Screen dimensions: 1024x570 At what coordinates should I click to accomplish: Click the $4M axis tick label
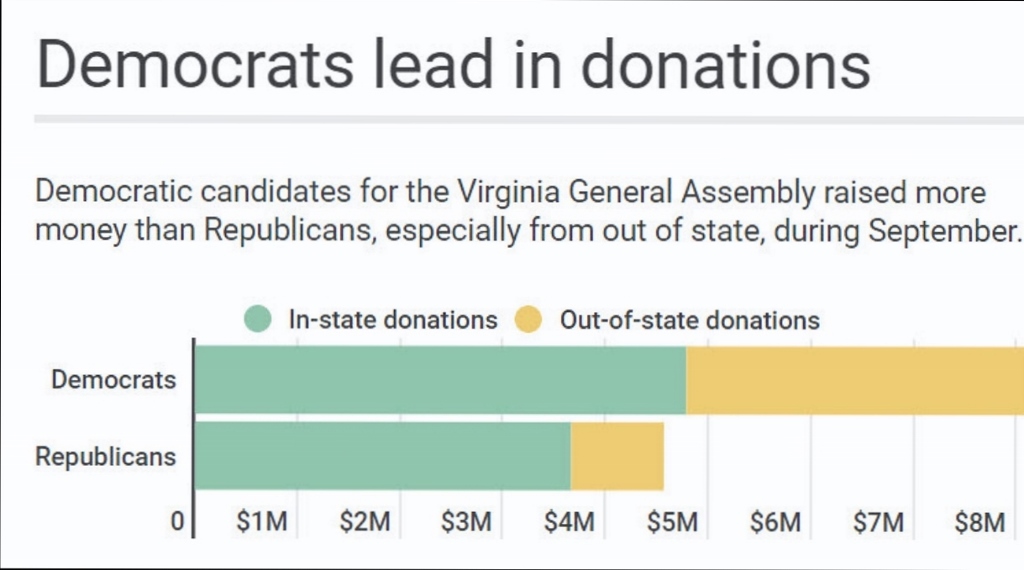click(569, 522)
